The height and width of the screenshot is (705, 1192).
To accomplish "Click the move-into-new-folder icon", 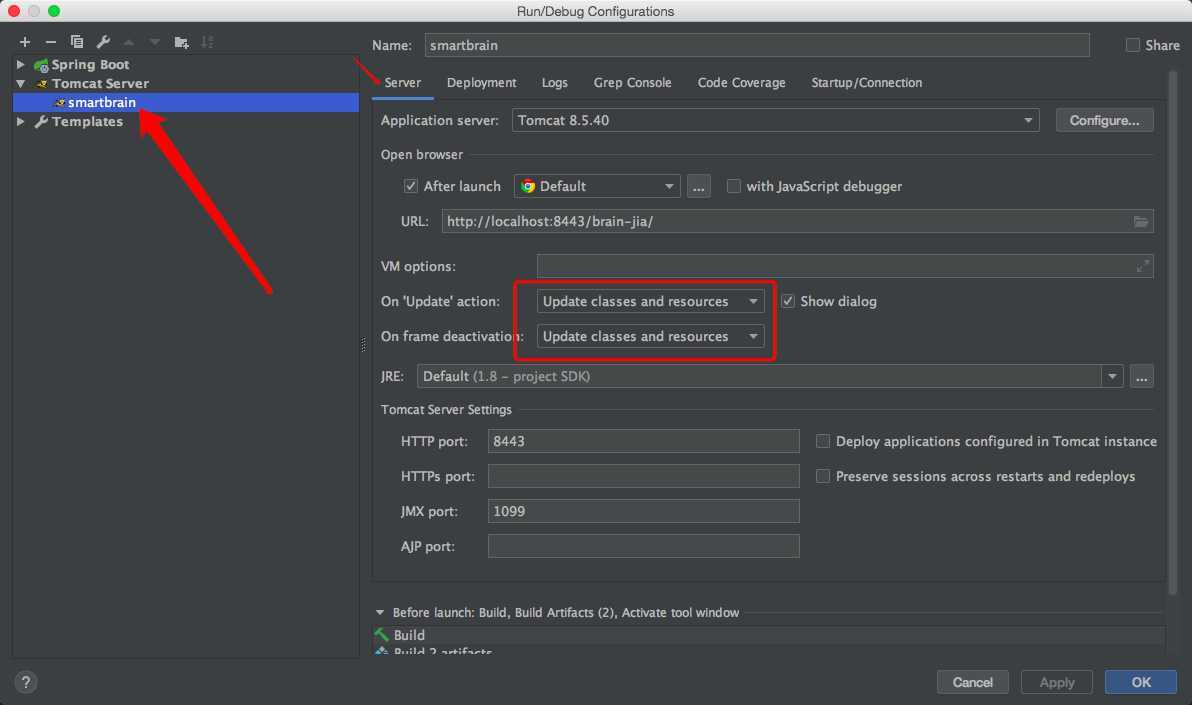I will (x=181, y=42).
